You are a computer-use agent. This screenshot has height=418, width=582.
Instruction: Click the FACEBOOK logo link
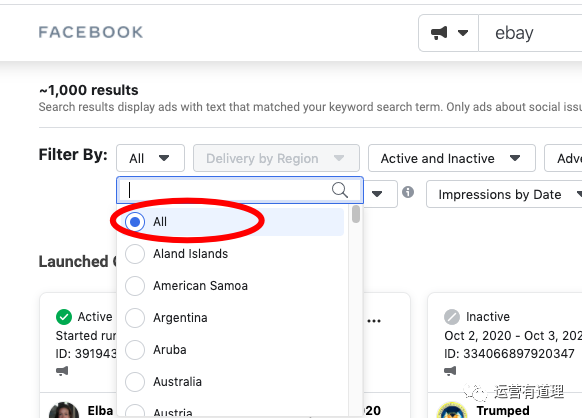click(x=91, y=32)
